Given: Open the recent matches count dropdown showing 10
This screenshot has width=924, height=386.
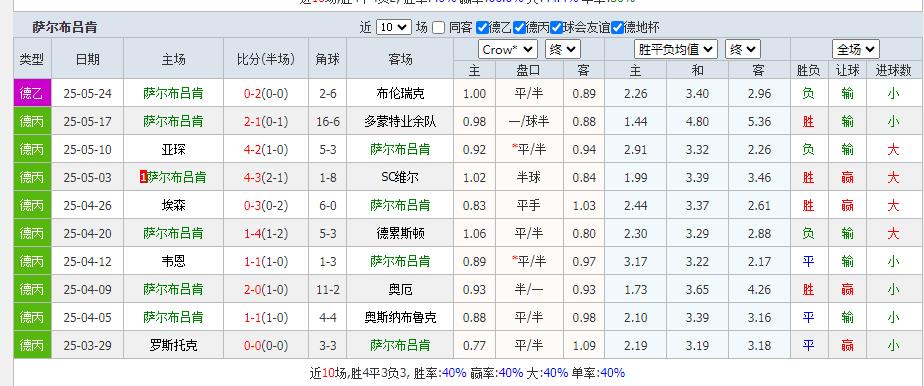Looking at the screenshot, I should [x=393, y=27].
